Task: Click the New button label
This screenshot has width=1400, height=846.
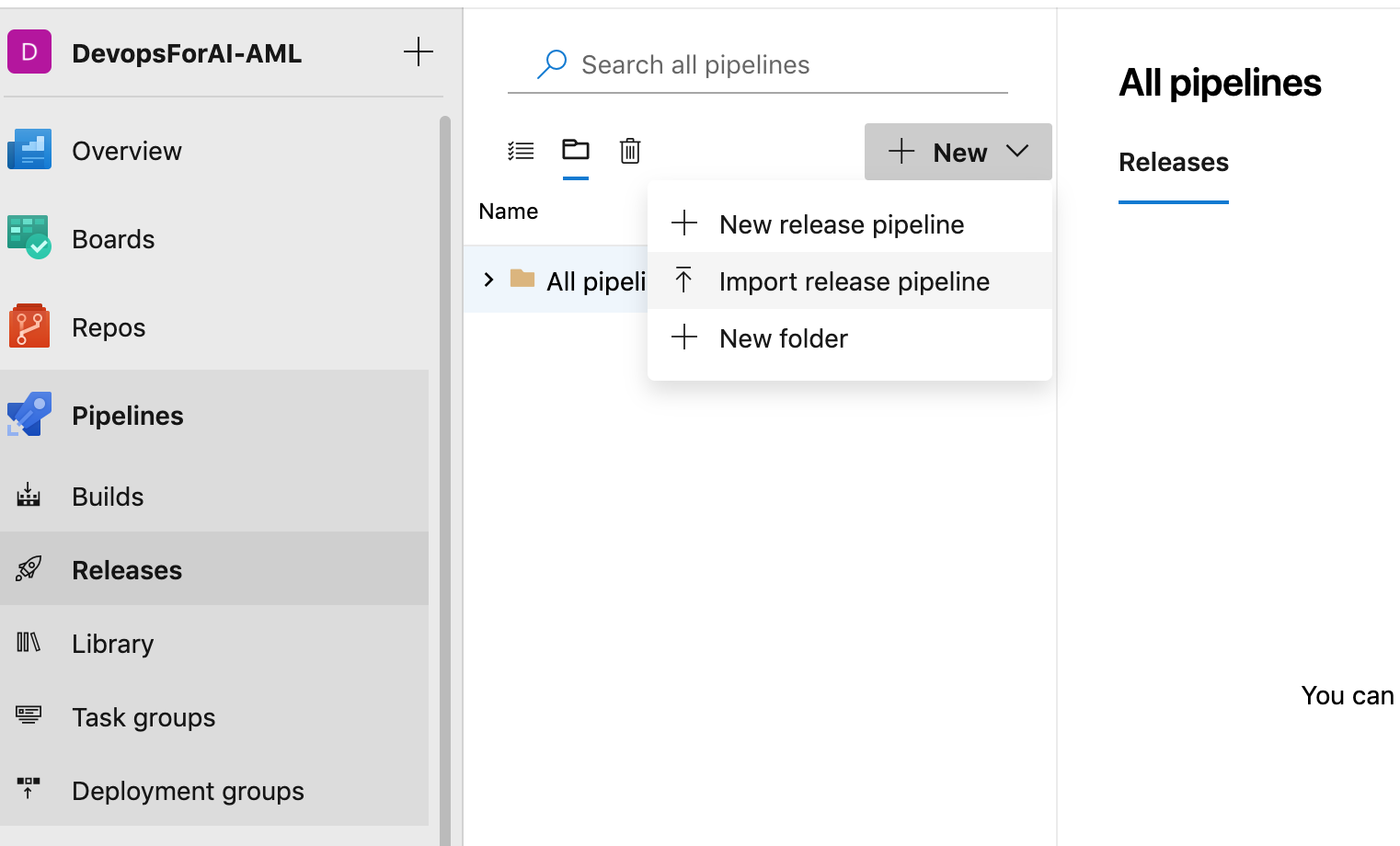Action: (960, 153)
